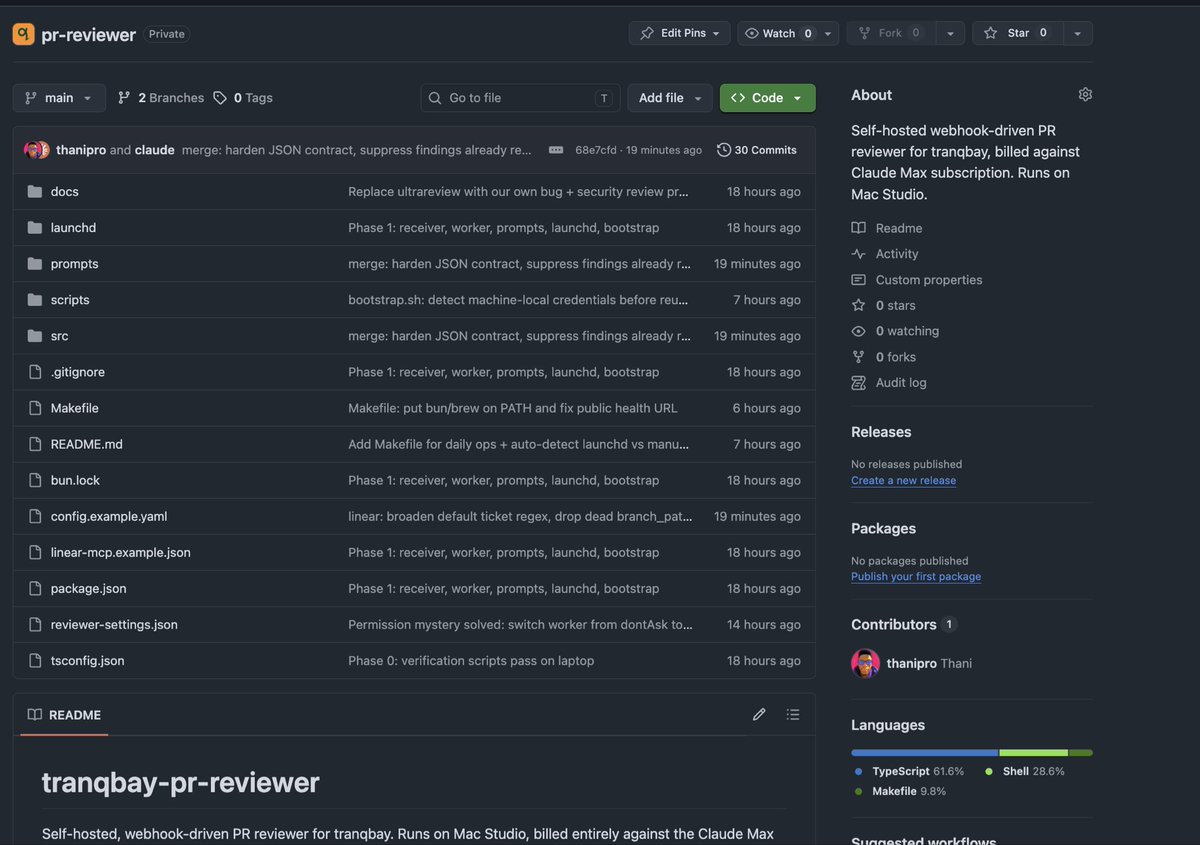1200x845 pixels.
Task: Open Custom properties link
Action: coord(917,280)
